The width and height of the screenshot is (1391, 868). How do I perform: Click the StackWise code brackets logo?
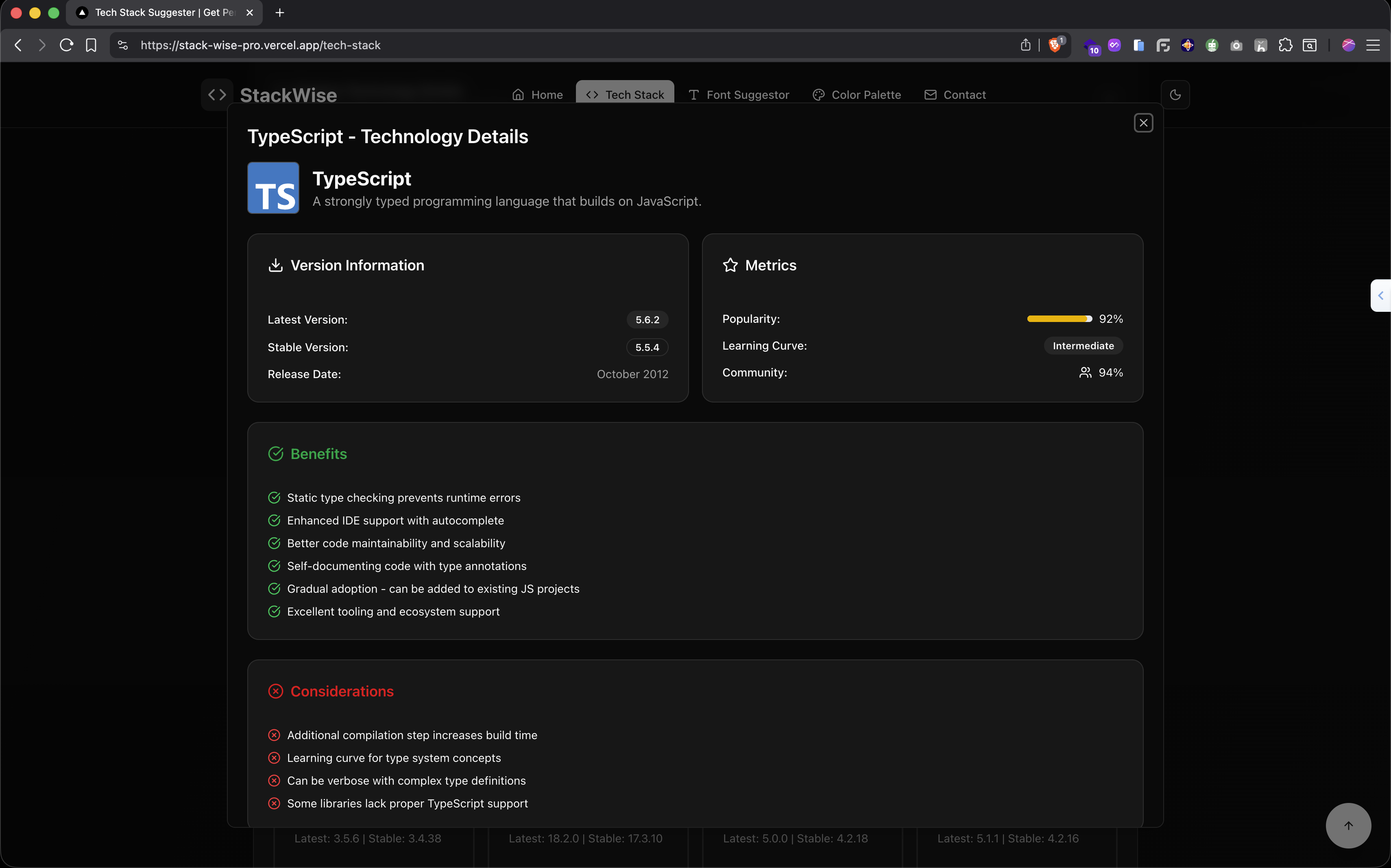tap(217, 95)
